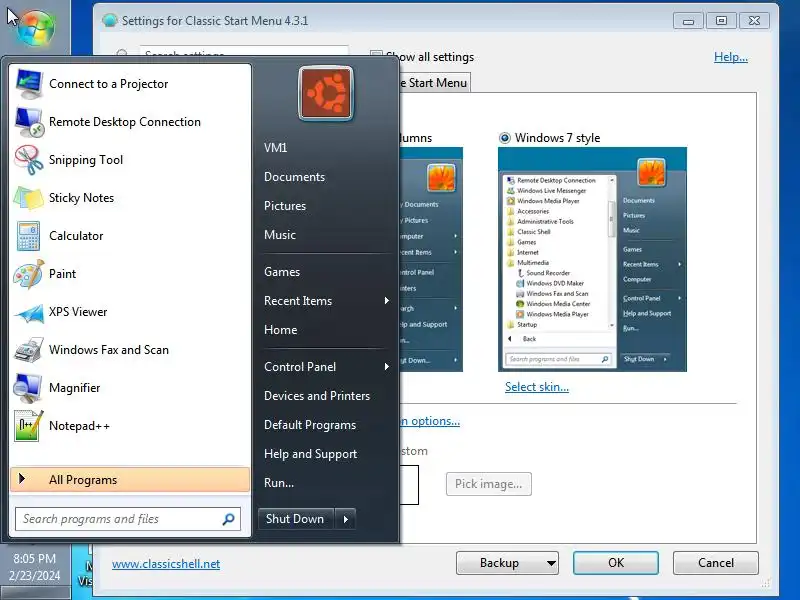This screenshot has height=600, width=800.
Task: Open VM1 user folder
Action: pos(276,147)
